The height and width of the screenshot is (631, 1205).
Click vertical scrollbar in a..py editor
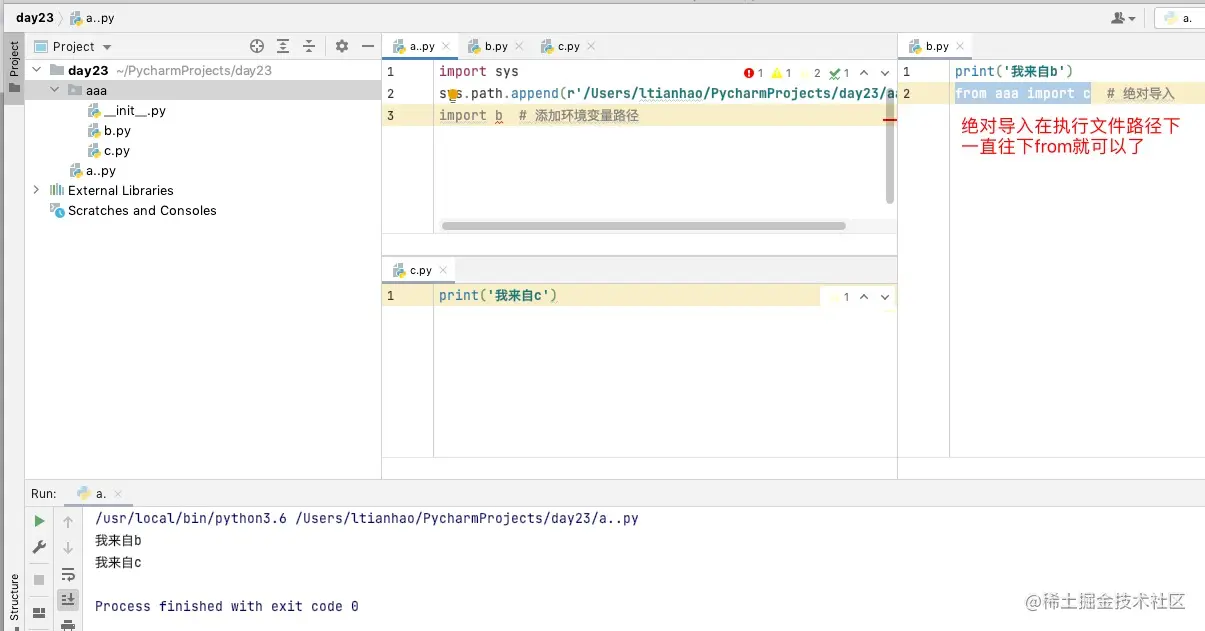(890, 147)
